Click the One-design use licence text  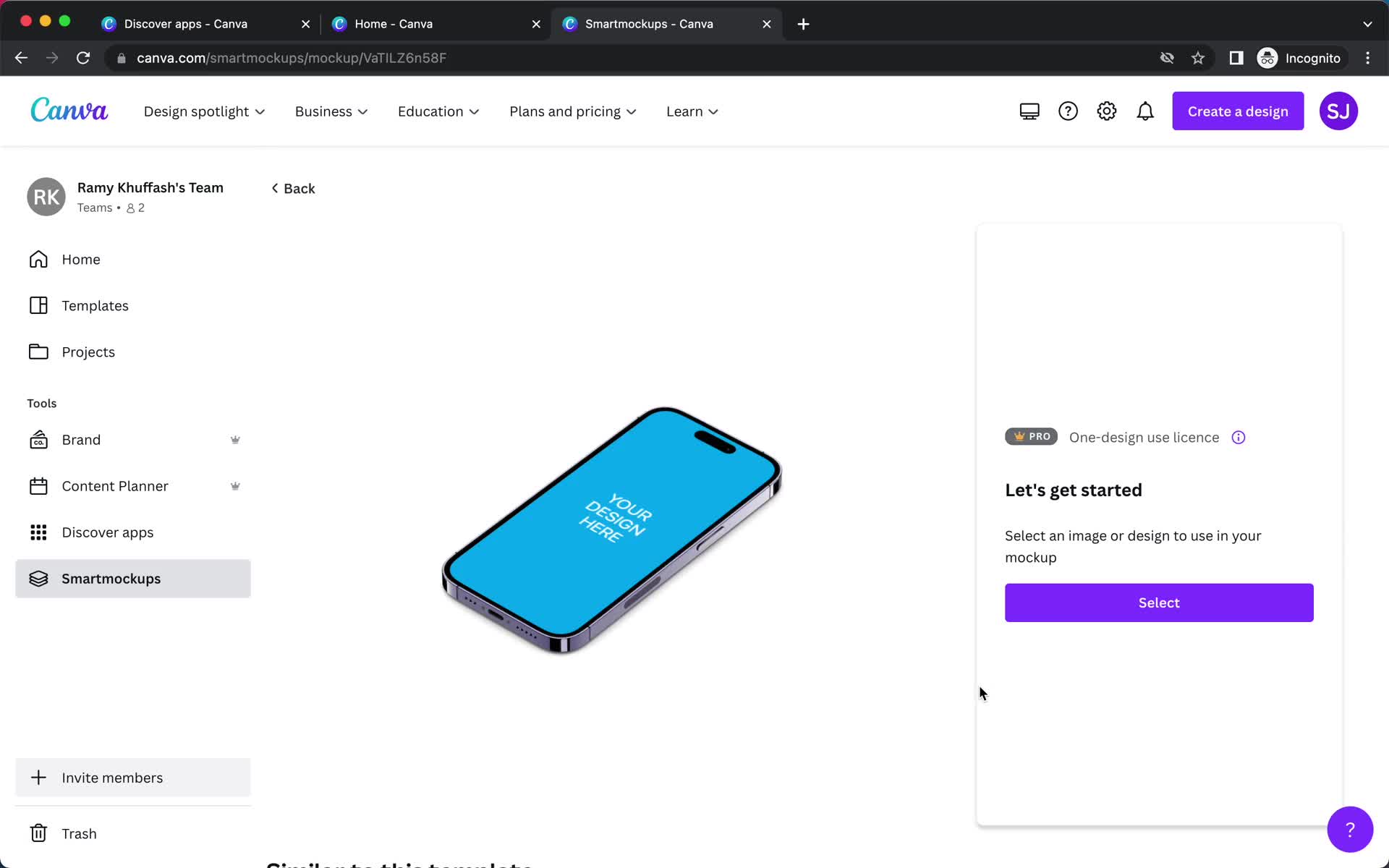tap(1144, 438)
